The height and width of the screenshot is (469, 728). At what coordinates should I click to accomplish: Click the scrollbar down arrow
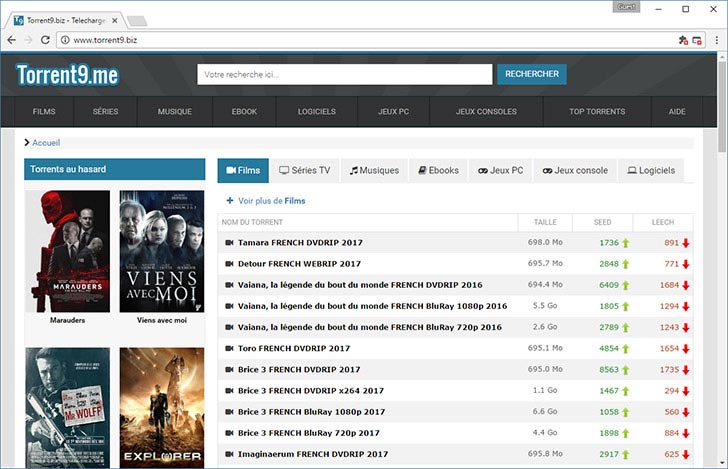point(722,463)
